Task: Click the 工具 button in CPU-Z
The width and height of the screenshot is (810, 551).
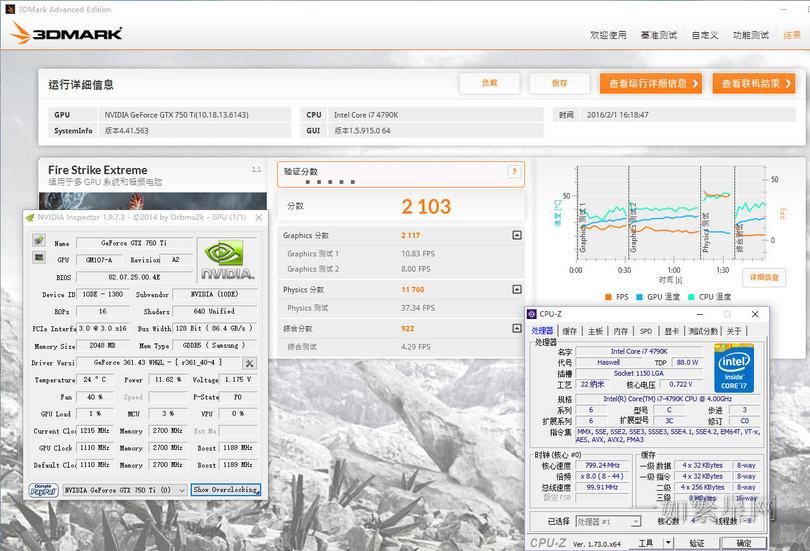Action: click(646, 543)
